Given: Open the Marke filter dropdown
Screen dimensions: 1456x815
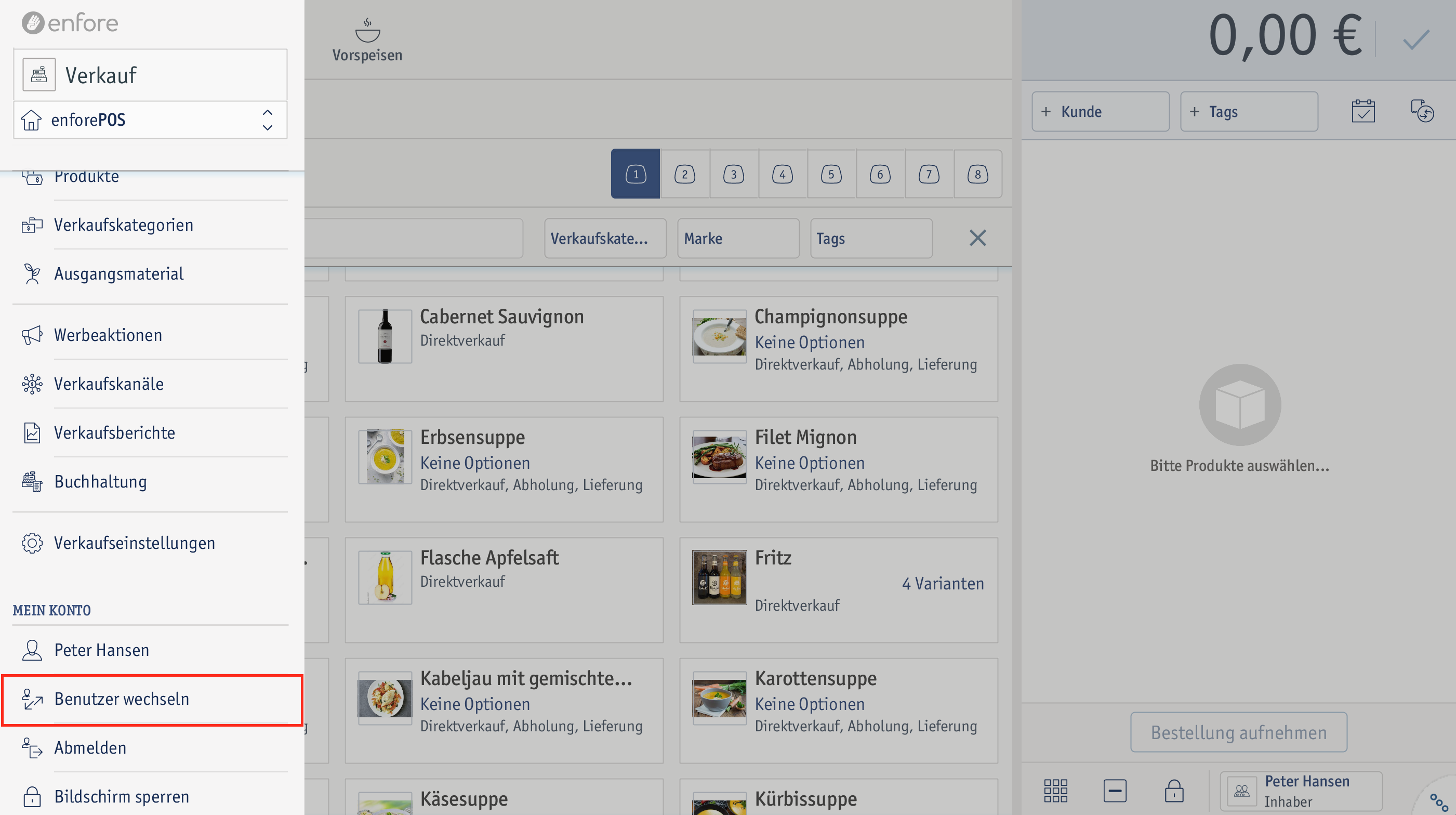Looking at the screenshot, I should pos(738,239).
